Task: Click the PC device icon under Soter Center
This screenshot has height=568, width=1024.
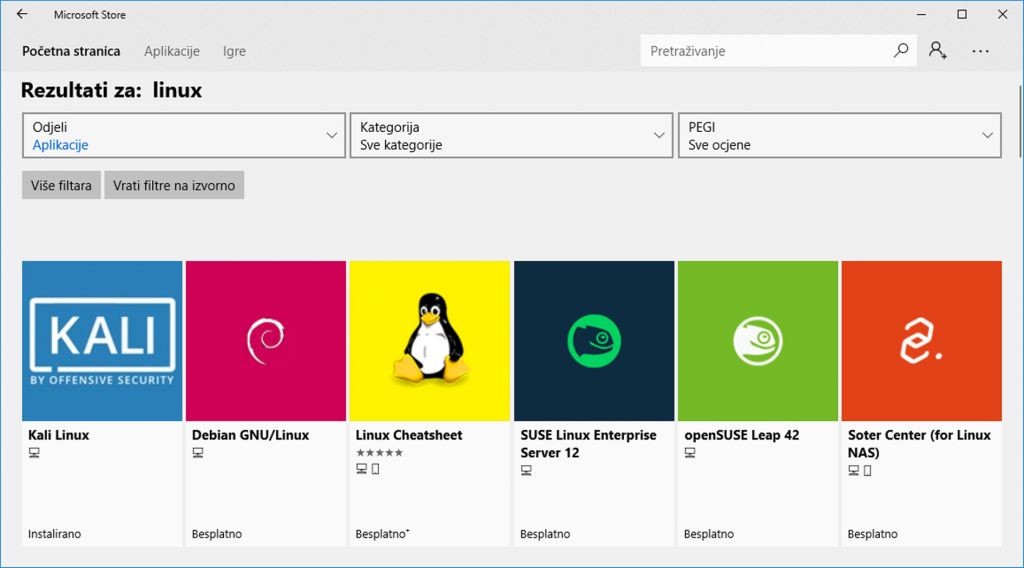Action: [854, 470]
